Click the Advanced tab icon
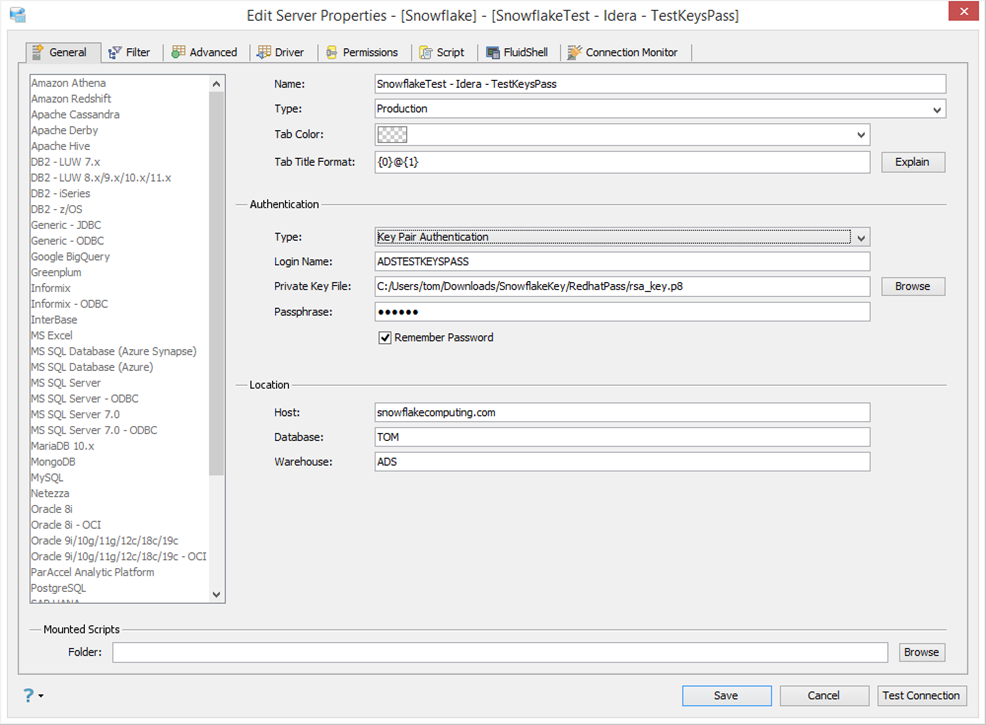 click(178, 52)
